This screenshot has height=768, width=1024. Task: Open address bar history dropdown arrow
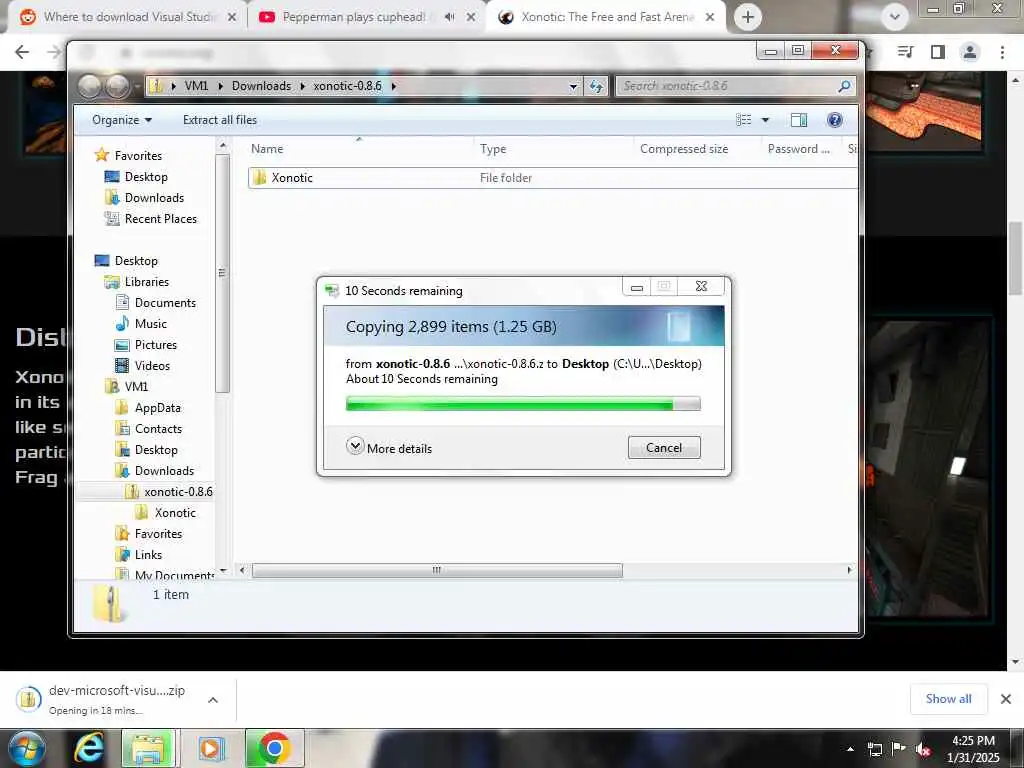point(573,86)
